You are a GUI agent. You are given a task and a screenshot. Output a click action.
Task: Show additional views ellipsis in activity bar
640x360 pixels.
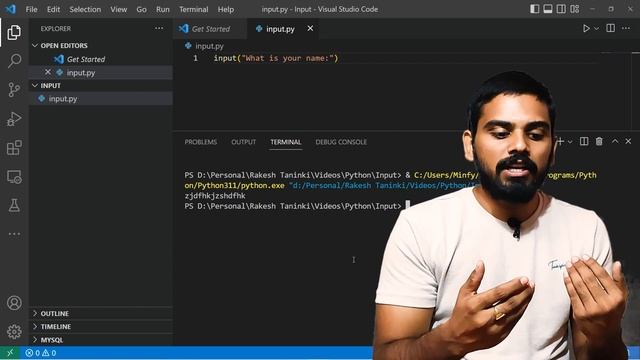pyautogui.click(x=14, y=234)
